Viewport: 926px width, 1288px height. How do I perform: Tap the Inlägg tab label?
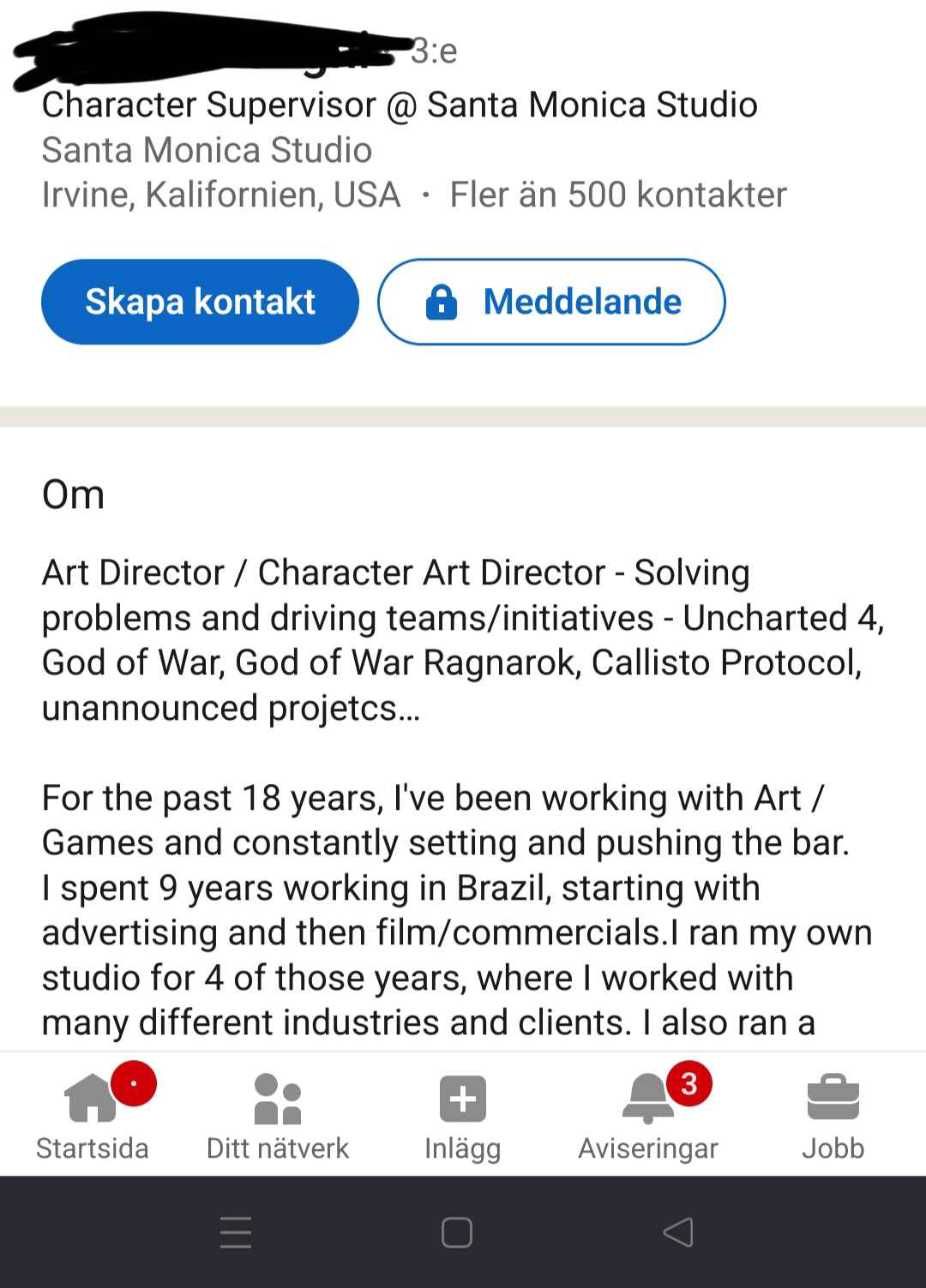463,1147
